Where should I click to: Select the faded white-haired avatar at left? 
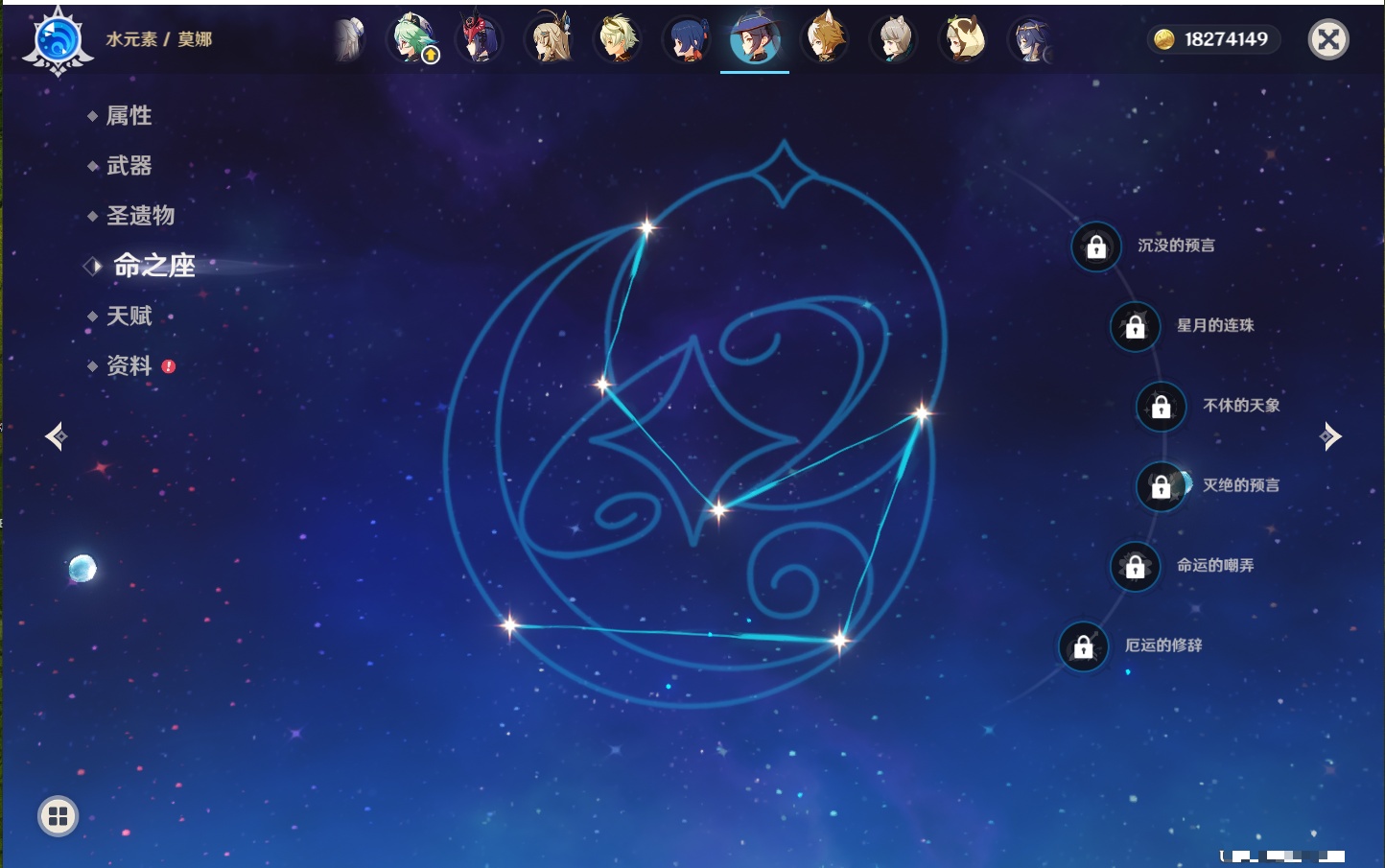(350, 39)
